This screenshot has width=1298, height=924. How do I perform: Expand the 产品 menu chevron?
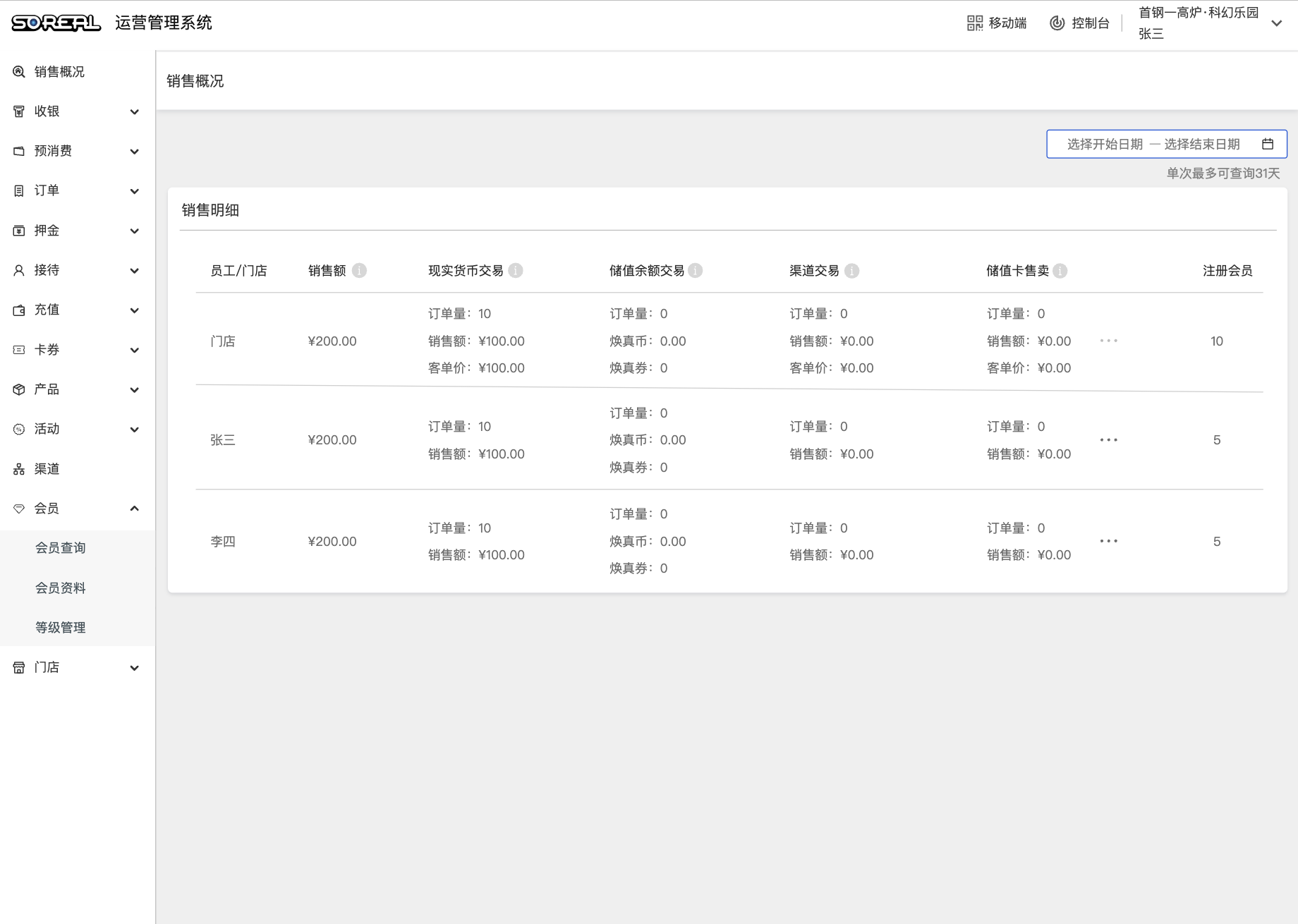(x=134, y=389)
